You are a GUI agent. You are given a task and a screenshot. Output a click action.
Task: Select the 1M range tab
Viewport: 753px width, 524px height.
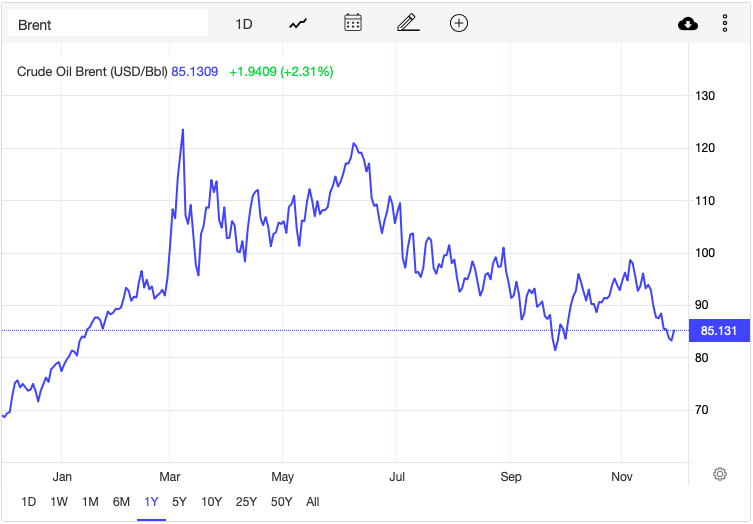(x=90, y=501)
